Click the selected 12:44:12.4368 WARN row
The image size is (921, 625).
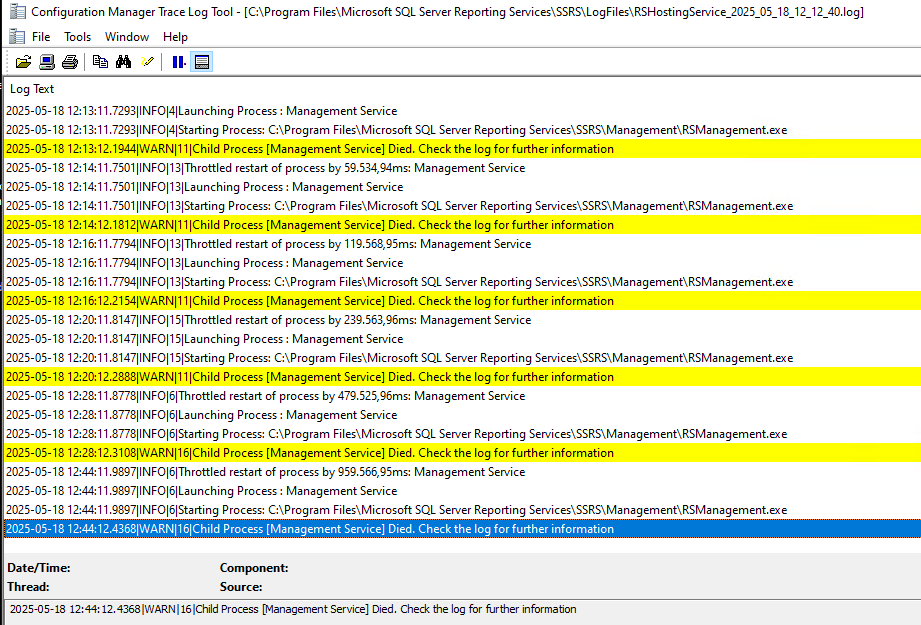pyautogui.click(x=462, y=529)
